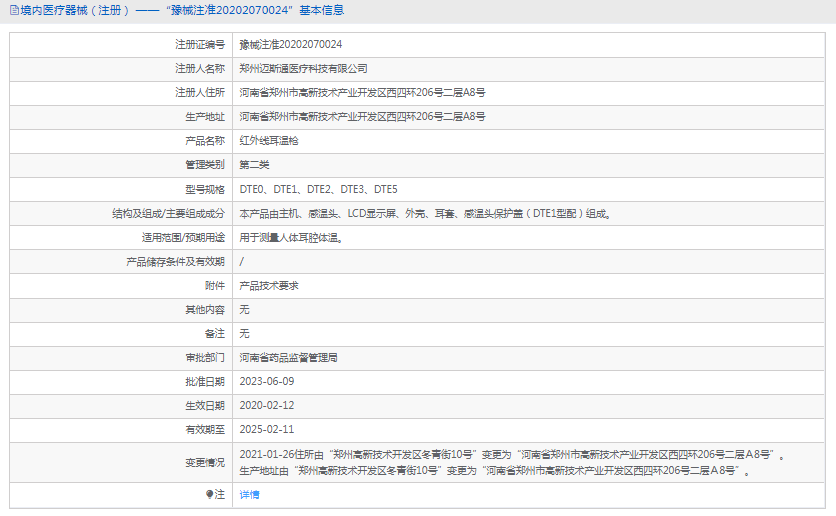Click expiry date 2025-02-11
This screenshot has width=836, height=516.
coord(267,430)
